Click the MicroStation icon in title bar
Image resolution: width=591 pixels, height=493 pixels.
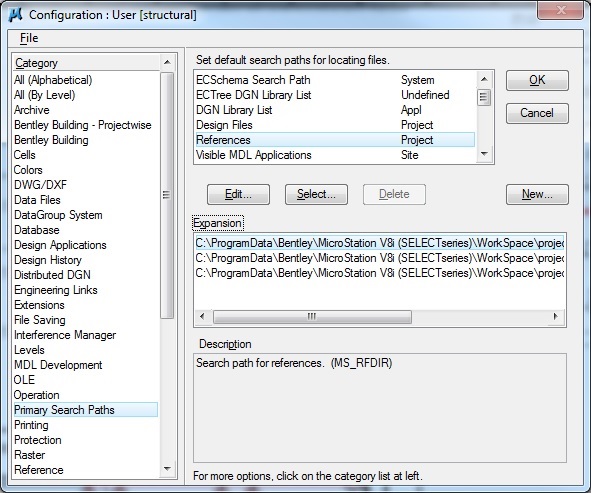coord(15,15)
